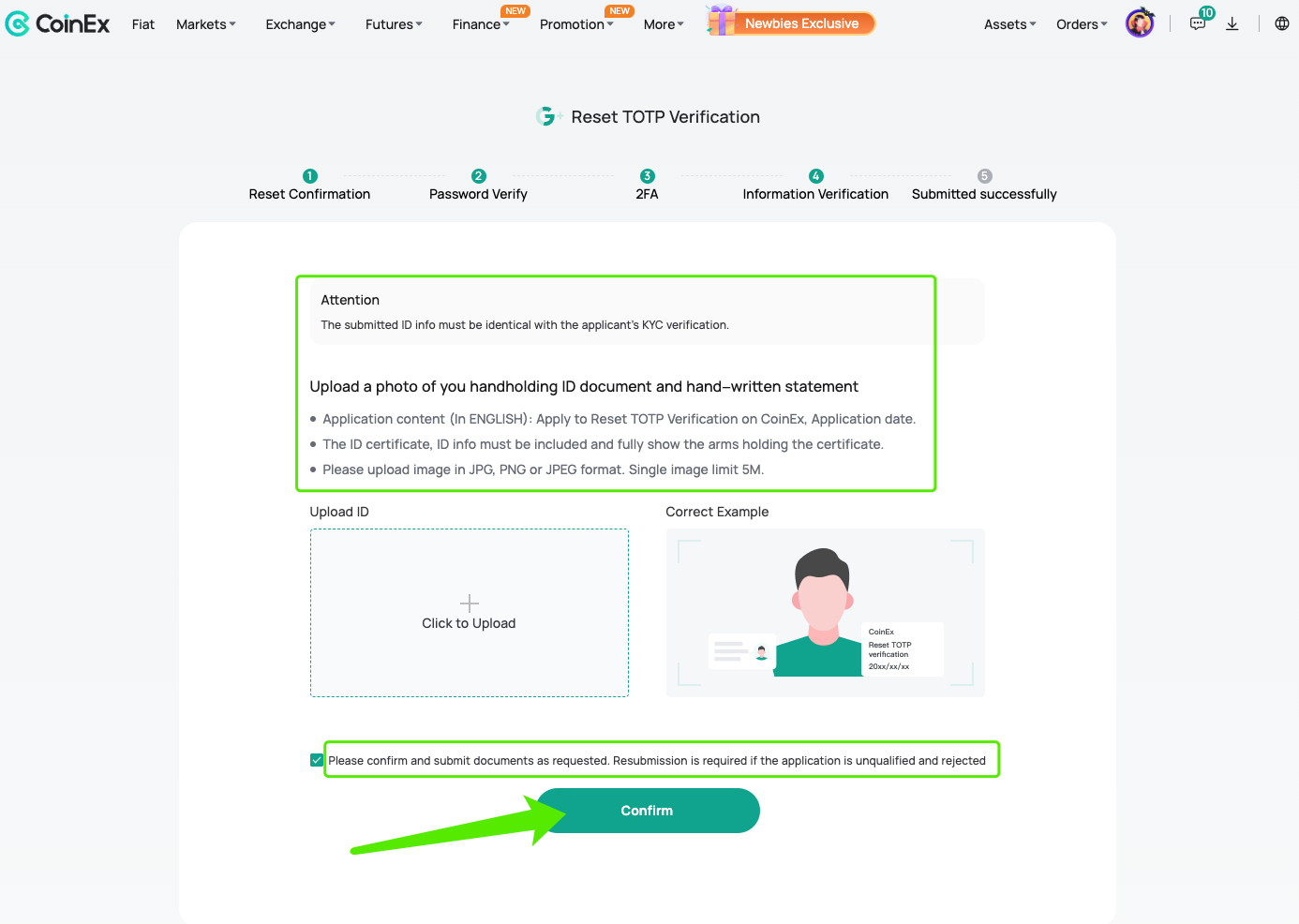Click the CoinEx logo

[x=57, y=23]
